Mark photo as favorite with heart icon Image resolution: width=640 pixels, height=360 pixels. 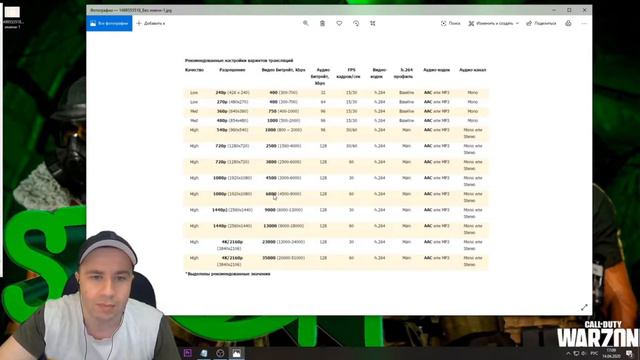[x=339, y=23]
